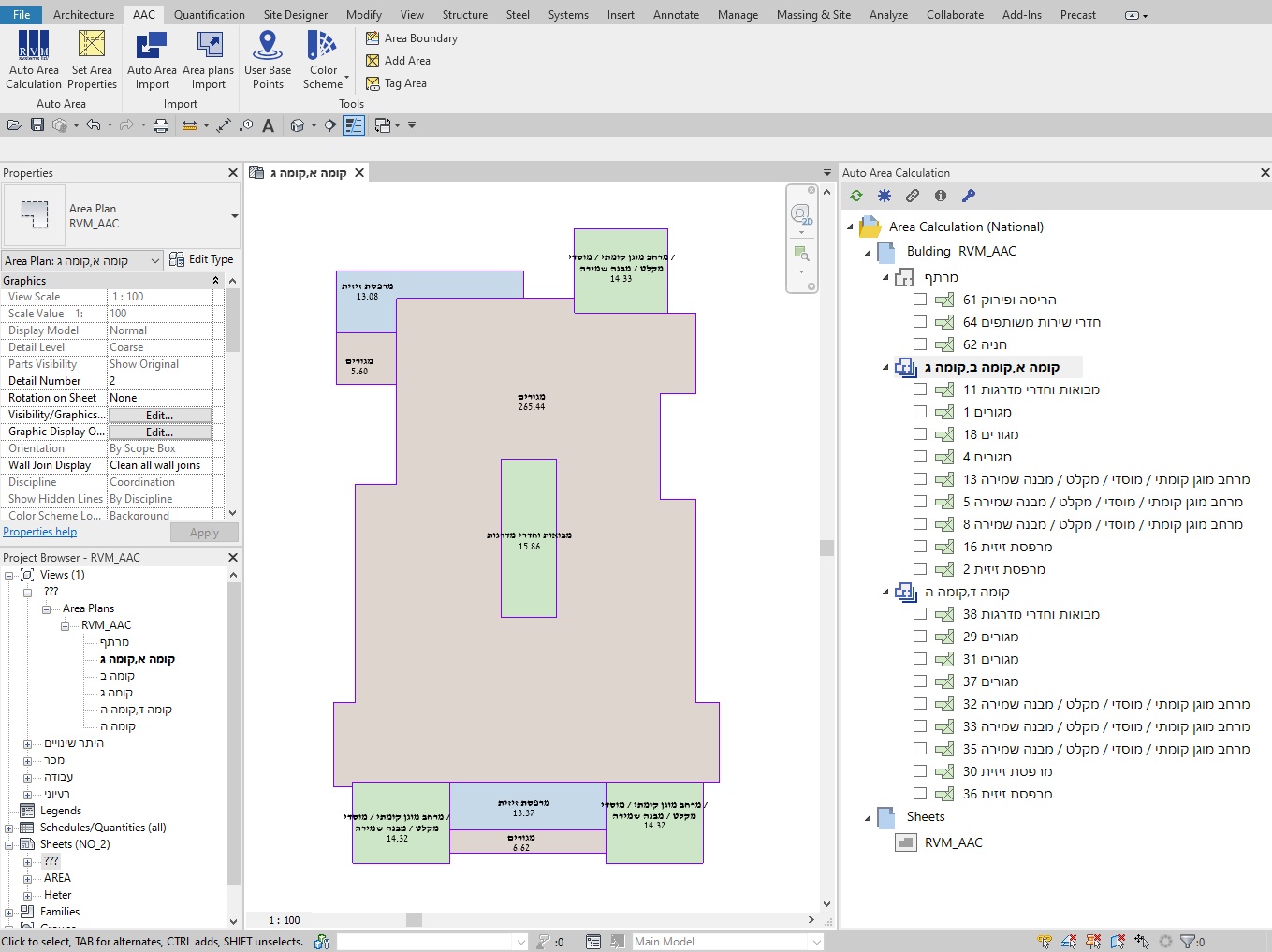Click 1 : 100 scale in view control bar
1272x952 pixels.
[x=285, y=920]
